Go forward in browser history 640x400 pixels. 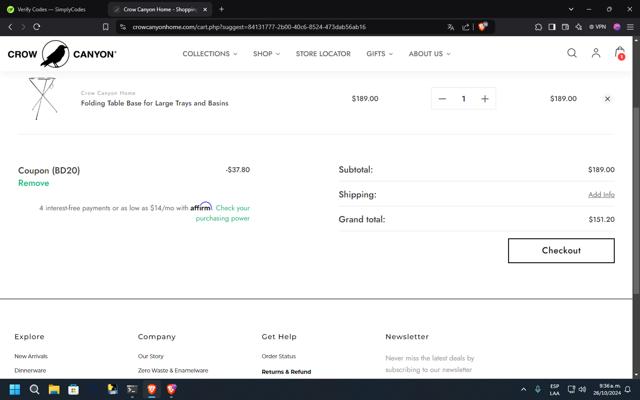pos(23,27)
